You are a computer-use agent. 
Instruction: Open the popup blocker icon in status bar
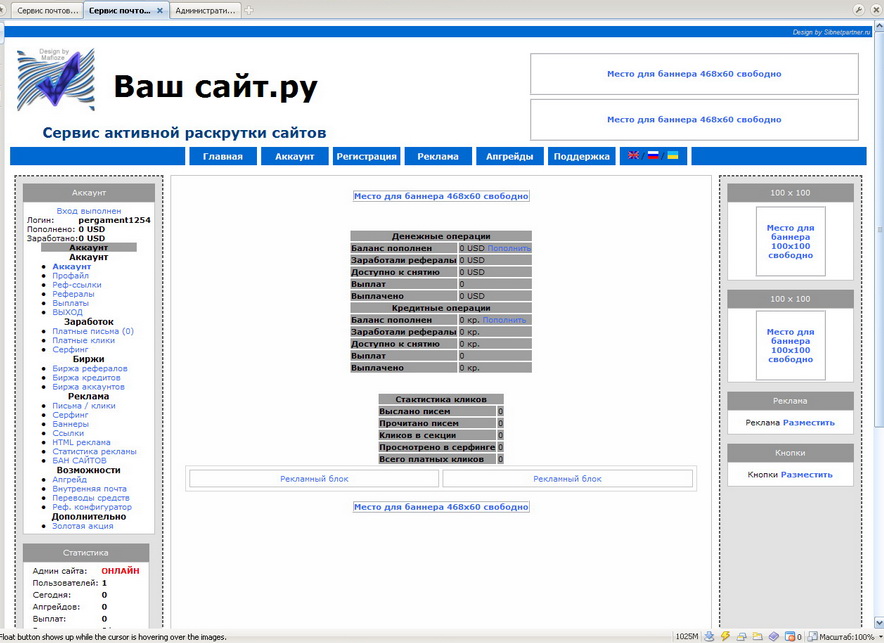tap(790, 636)
